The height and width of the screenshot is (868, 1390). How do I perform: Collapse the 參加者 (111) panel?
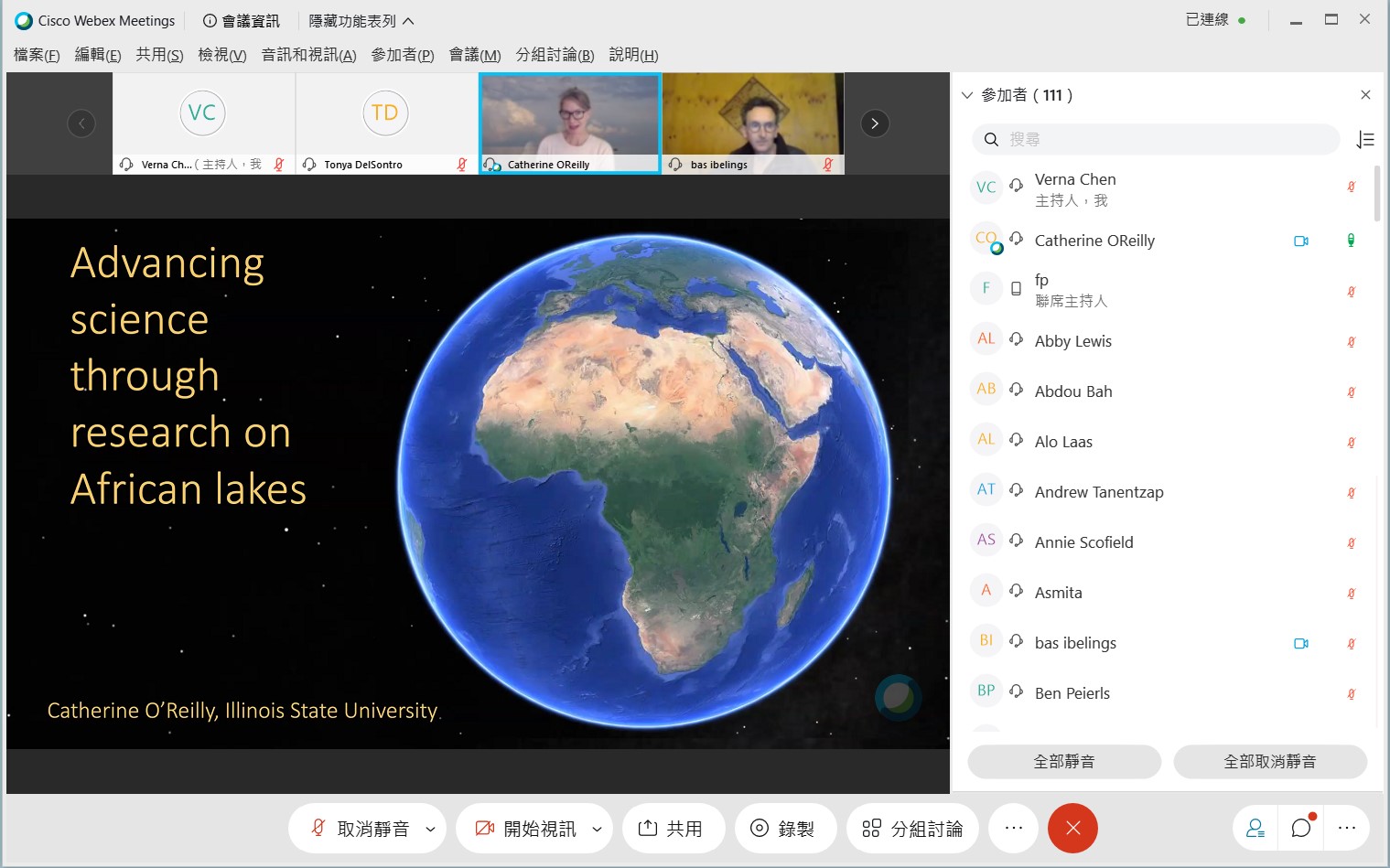pyautogui.click(x=967, y=95)
